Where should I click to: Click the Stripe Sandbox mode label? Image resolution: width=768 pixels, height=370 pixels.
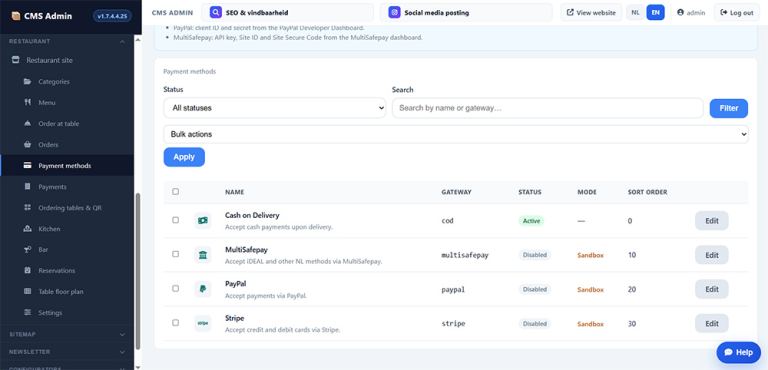click(x=590, y=324)
